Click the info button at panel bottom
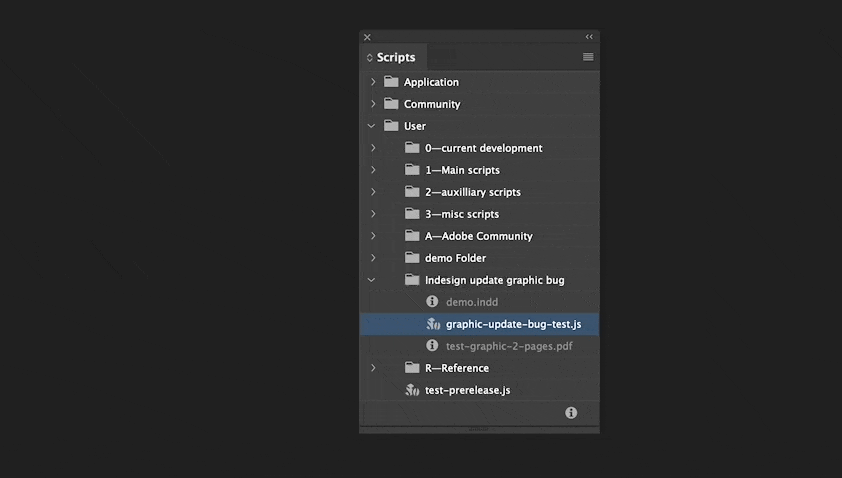842x478 pixels. pyautogui.click(x=571, y=412)
